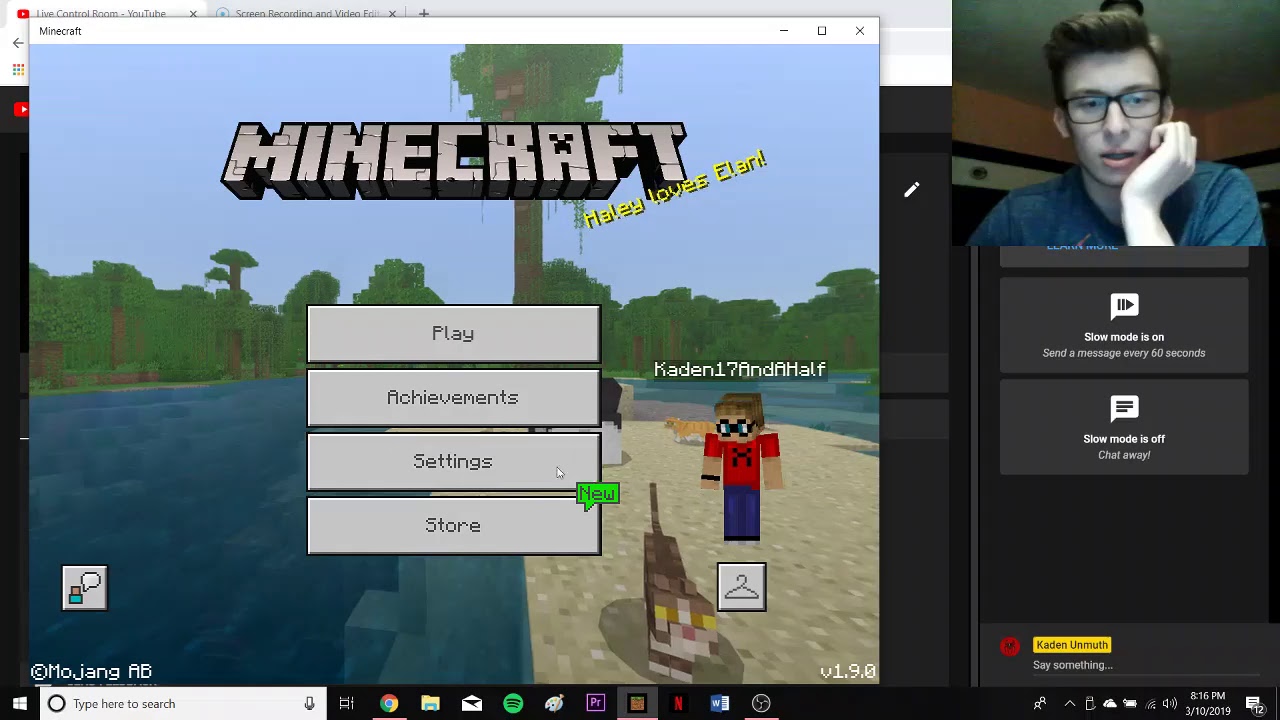Minimize the Minecraft window
Image resolution: width=1280 pixels, height=720 pixels.
point(784,31)
